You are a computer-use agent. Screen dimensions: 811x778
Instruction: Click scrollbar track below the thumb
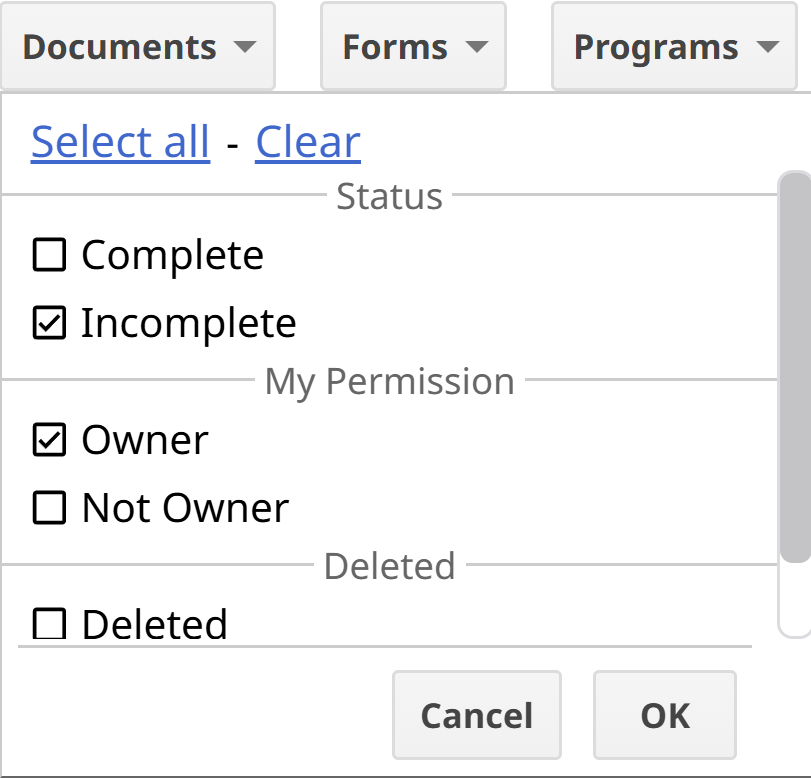click(794, 600)
